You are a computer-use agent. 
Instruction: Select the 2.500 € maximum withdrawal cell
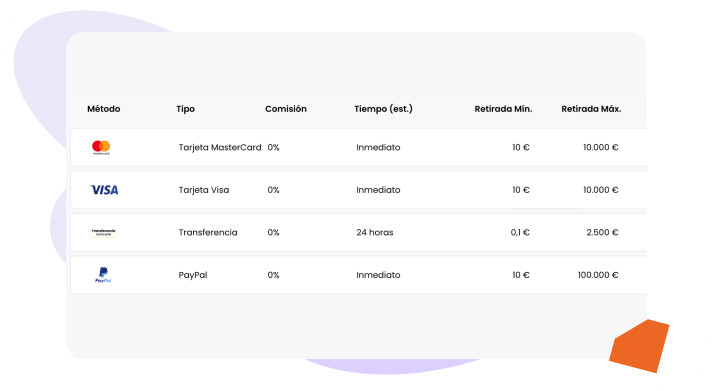point(602,233)
